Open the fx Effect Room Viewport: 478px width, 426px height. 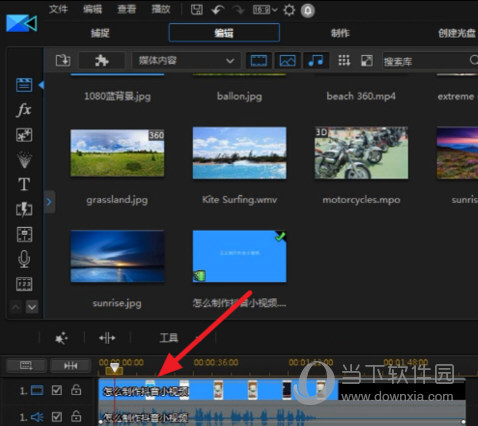[24, 110]
